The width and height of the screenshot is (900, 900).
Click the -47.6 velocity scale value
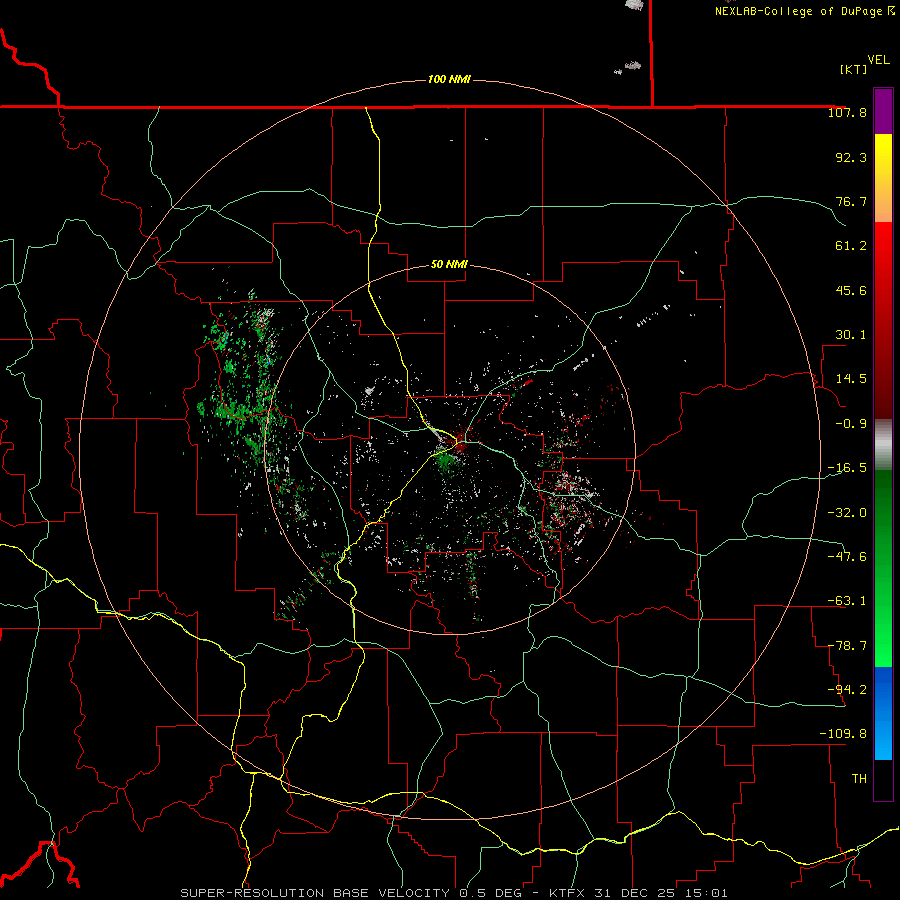(x=847, y=556)
